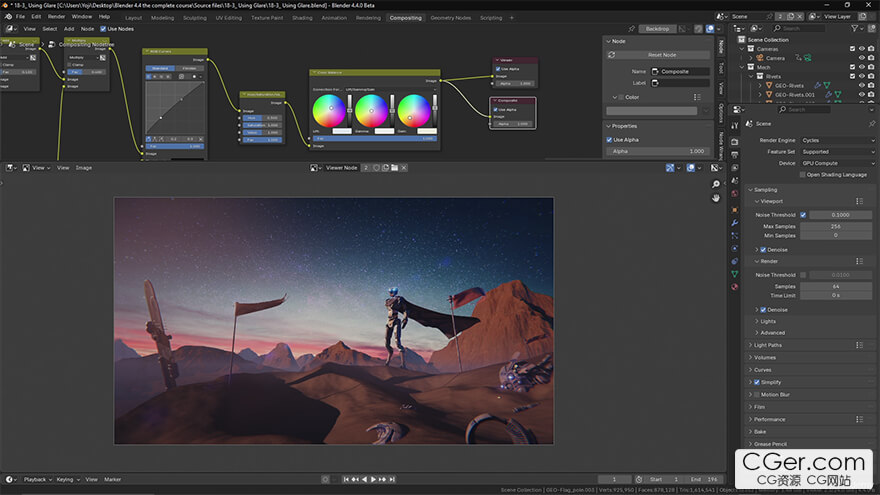The width and height of the screenshot is (880, 495).
Task: Open the Output properties tab icon
Action: point(735,155)
